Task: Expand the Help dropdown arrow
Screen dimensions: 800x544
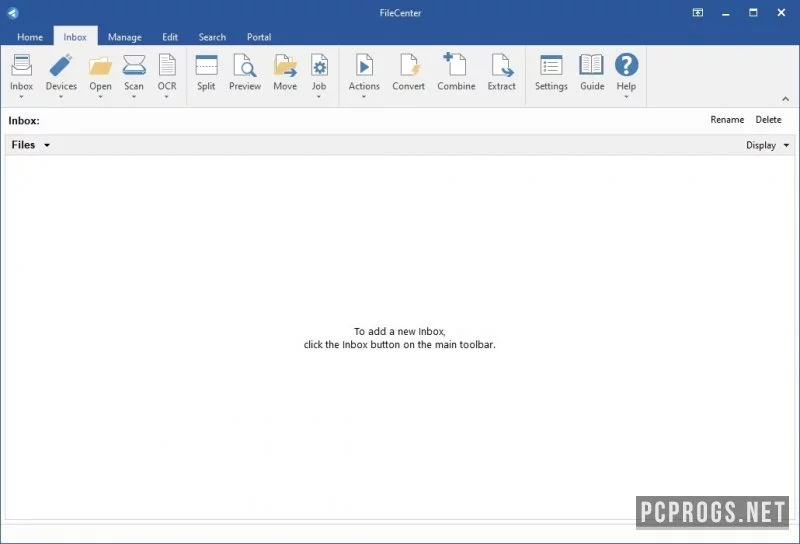Action: pos(626,96)
